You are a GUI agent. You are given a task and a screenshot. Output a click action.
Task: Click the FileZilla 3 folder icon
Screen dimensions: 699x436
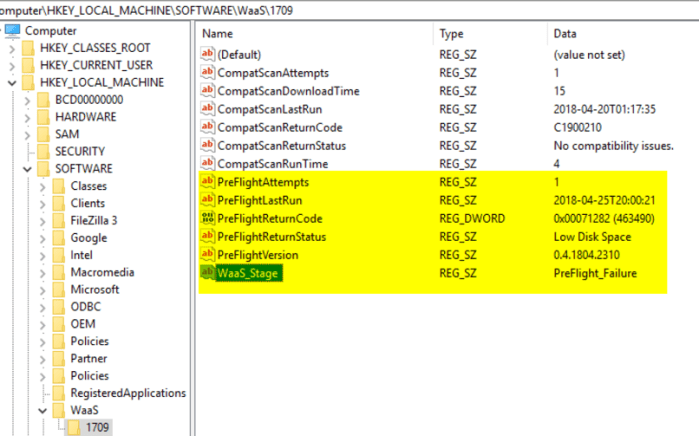click(x=59, y=220)
